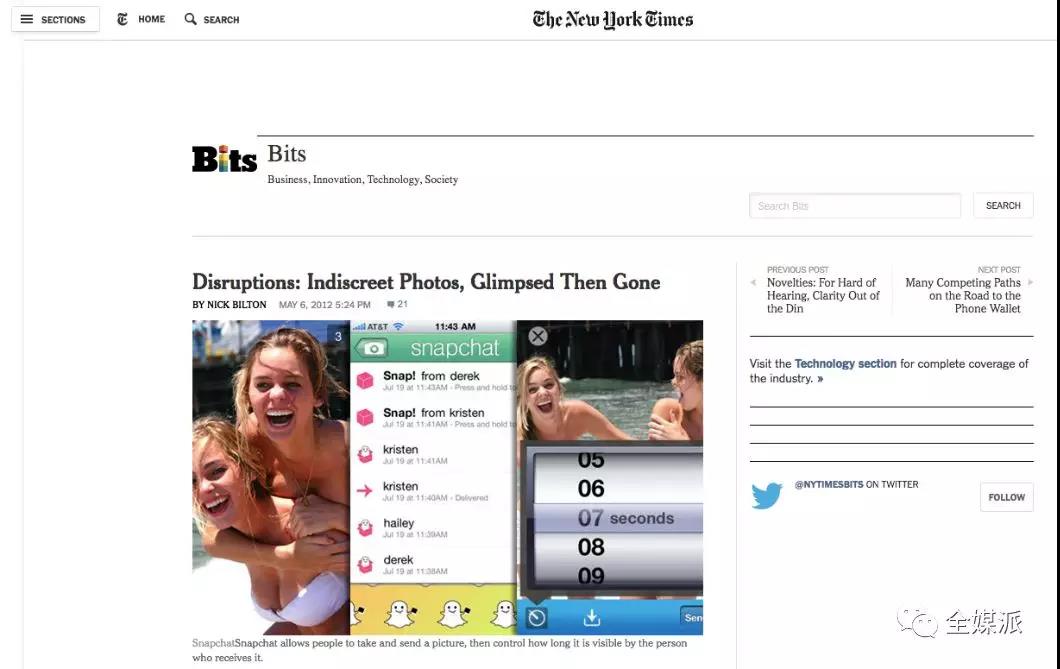Click the photo caption starting 'Snapchat allows people'

coord(439,650)
